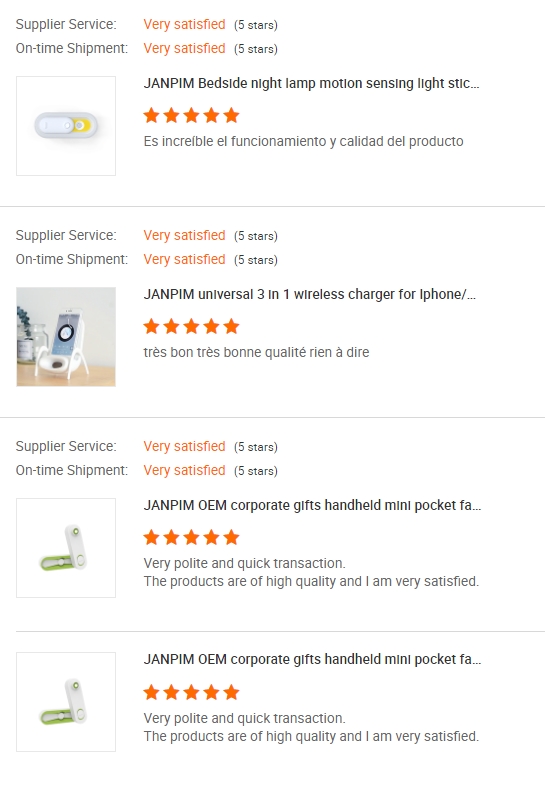
Task: Click the star rating of the first pocket fan review
Action: [x=191, y=537]
